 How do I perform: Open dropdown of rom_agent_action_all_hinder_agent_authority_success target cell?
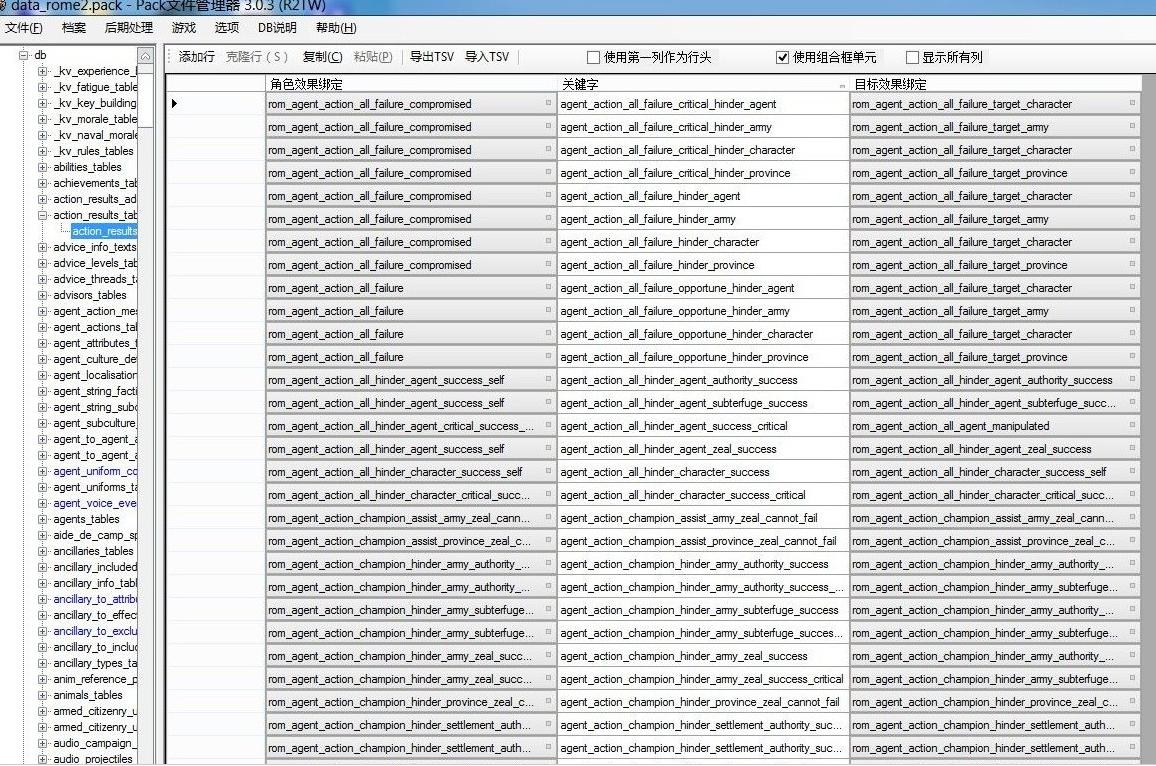click(1132, 380)
